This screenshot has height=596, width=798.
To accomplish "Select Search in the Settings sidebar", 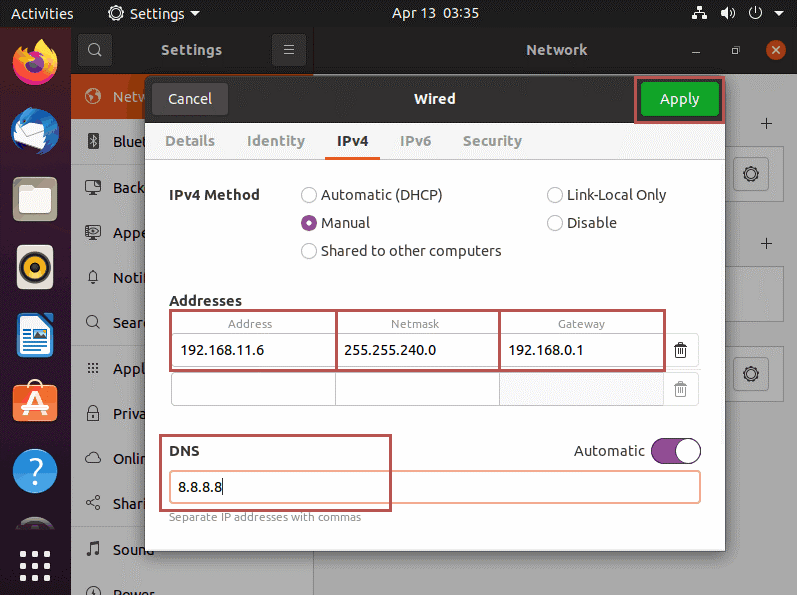I will [x=108, y=323].
